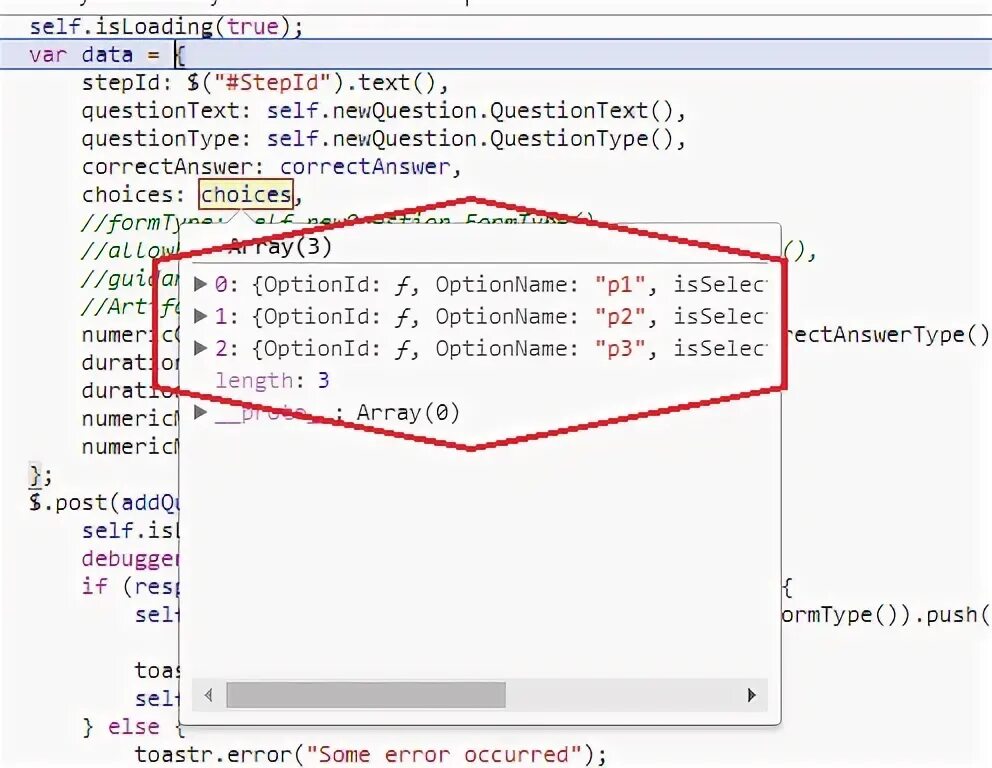Click the Array(3) popup header
992x768 pixels.
[x=280, y=246]
